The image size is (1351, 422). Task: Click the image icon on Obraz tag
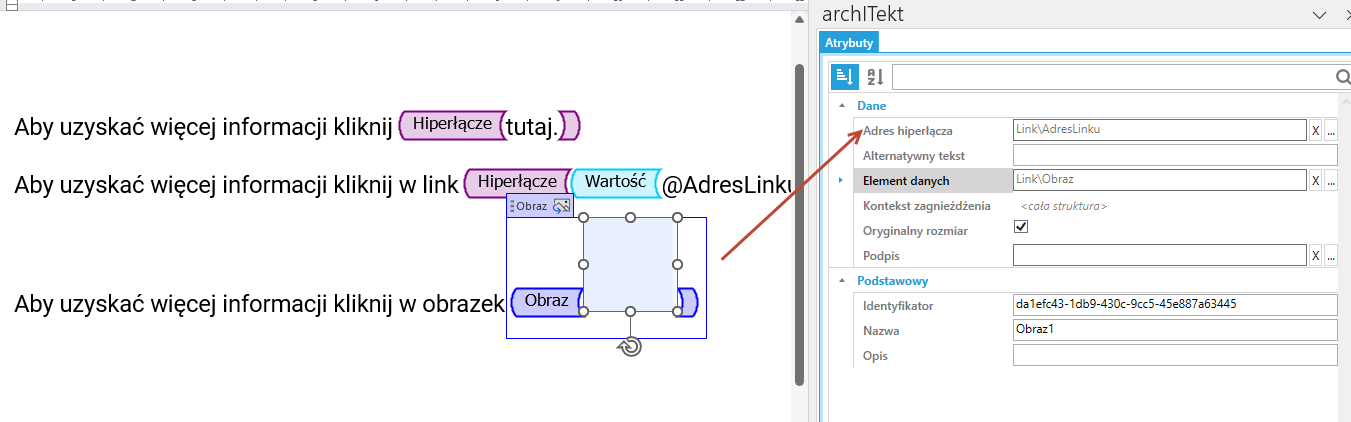click(x=561, y=205)
